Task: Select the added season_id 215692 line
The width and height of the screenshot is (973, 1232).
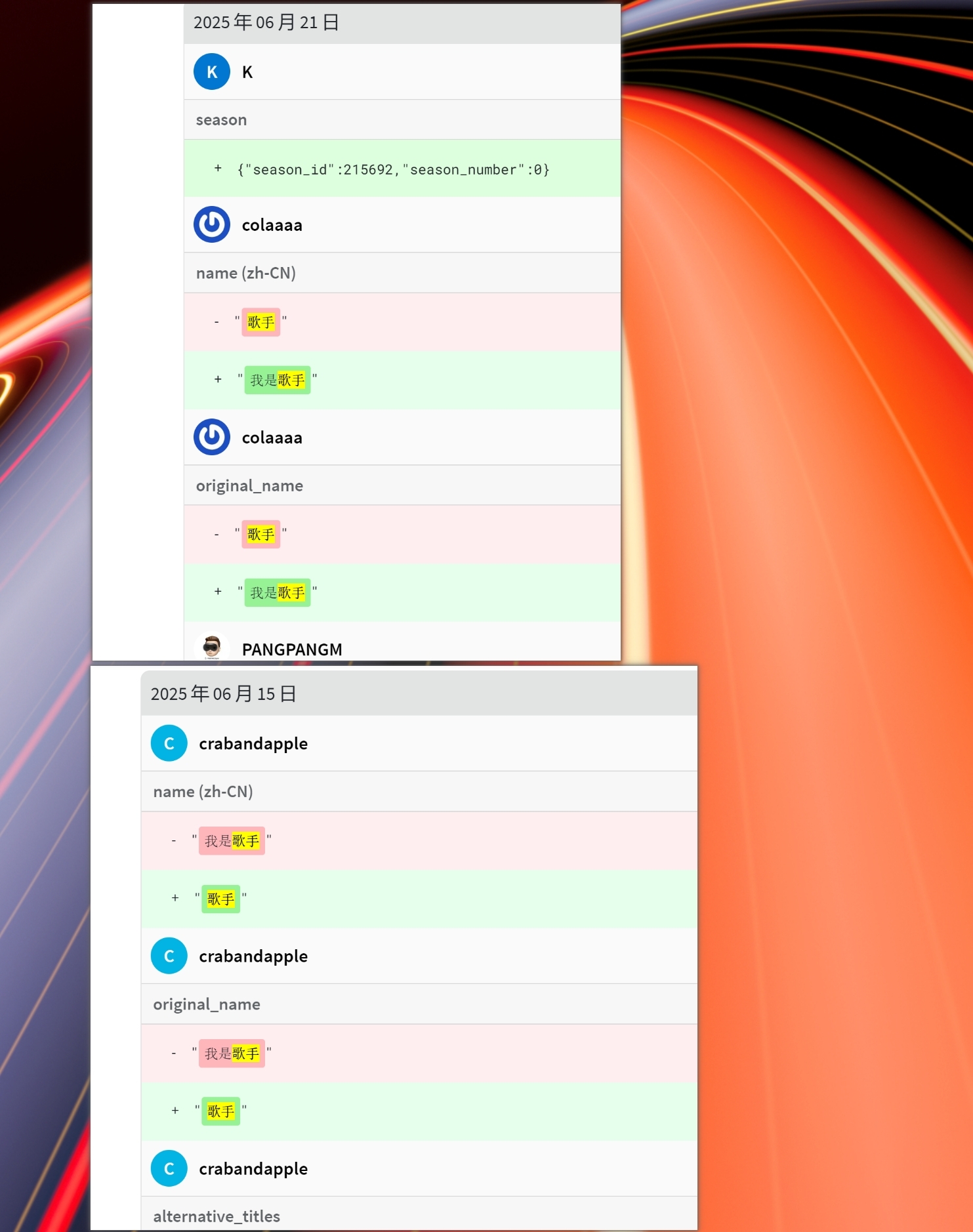Action: (x=402, y=169)
